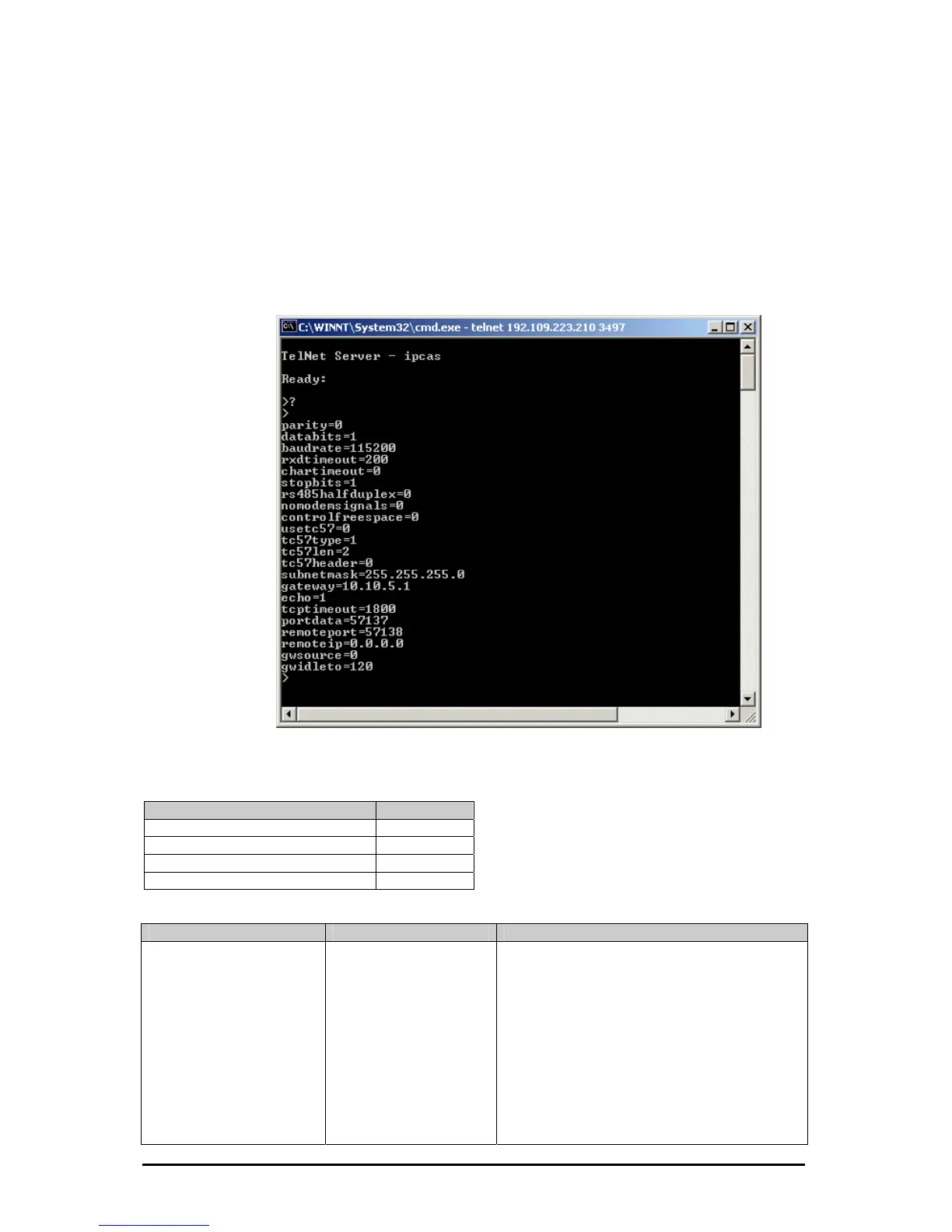This screenshot has height=1232, width=952.
Task: Click the 'rs485halfduplex=0' line
Action: pyautogui.click(x=346, y=494)
